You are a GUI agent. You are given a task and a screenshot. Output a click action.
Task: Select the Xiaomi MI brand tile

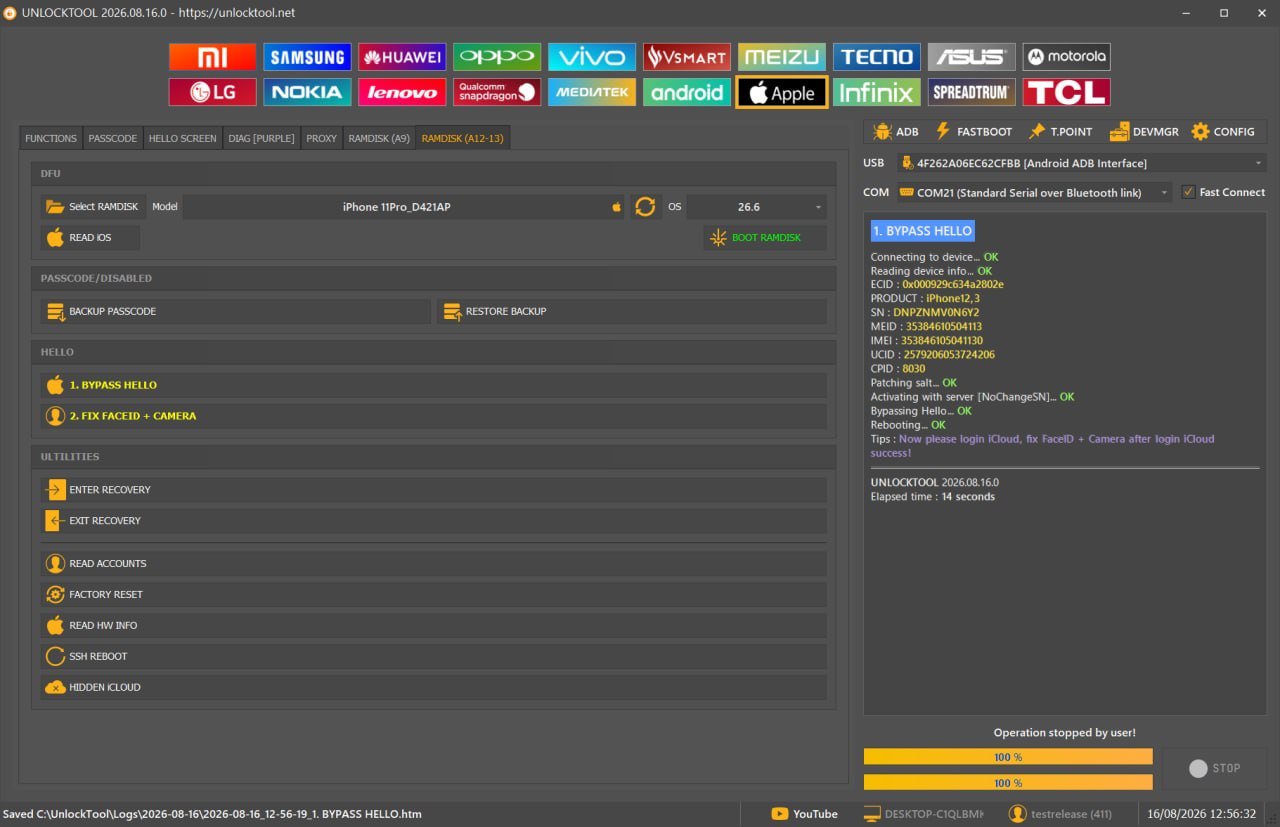[x=212, y=57]
